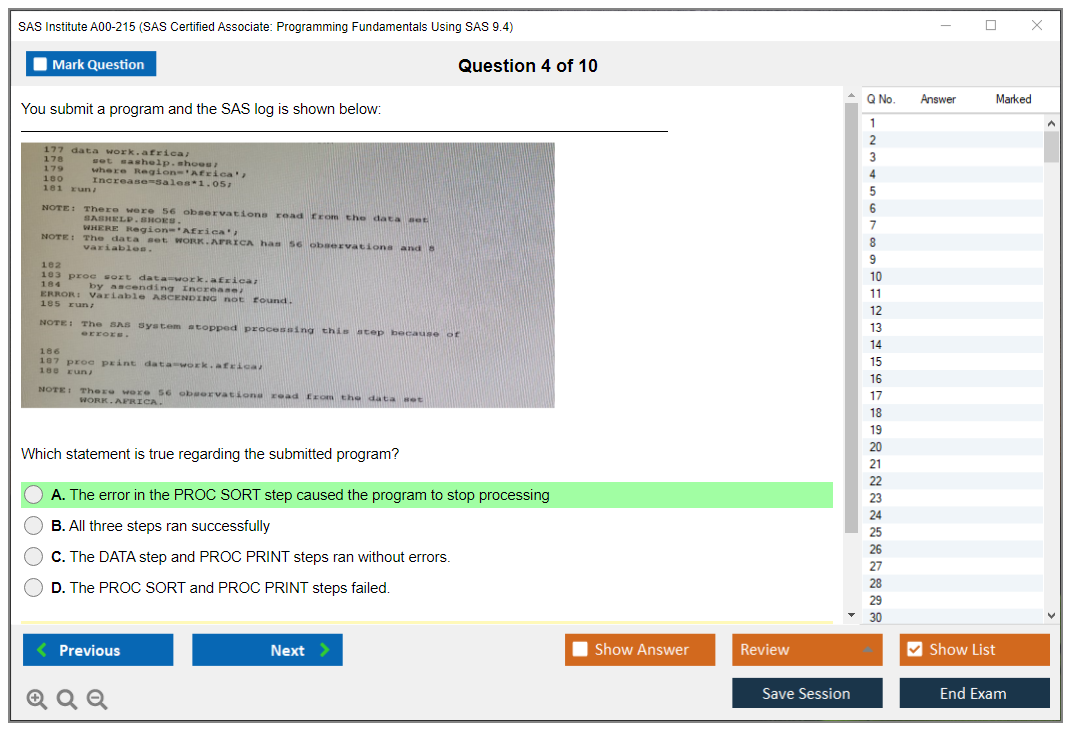Click the zoom in magnifier icon

coord(37,700)
